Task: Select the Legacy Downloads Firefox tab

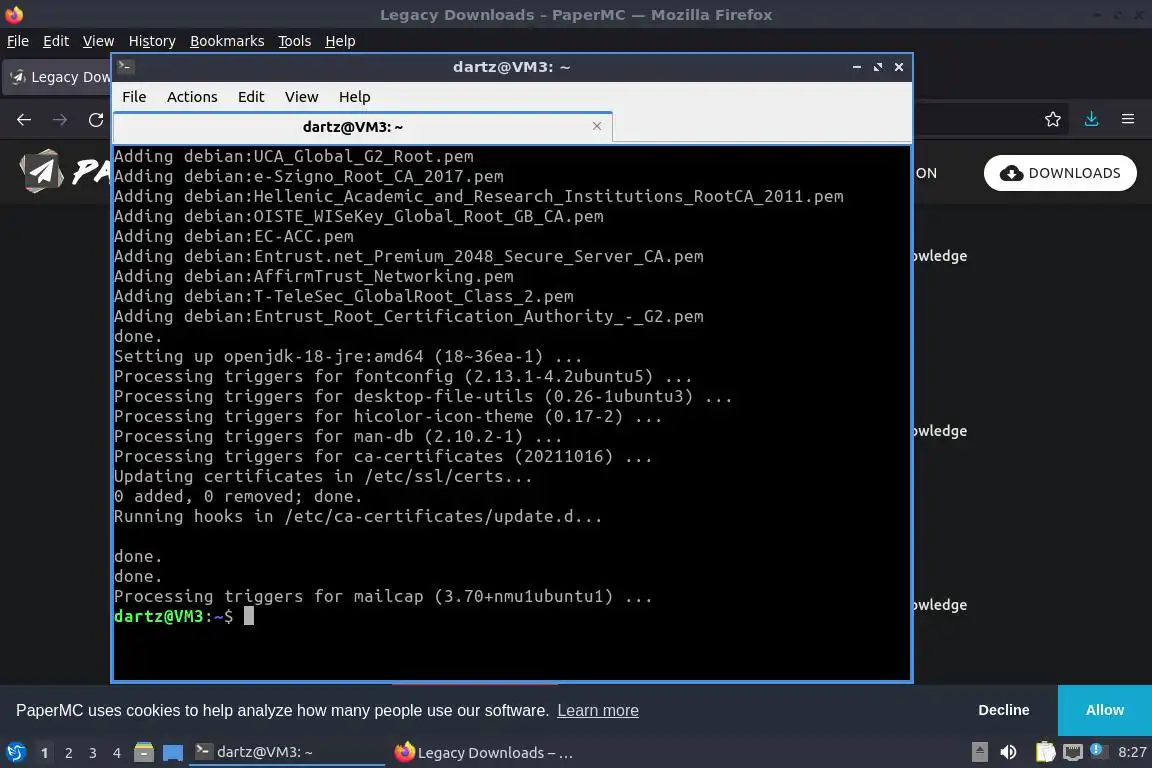Action: click(x=57, y=77)
